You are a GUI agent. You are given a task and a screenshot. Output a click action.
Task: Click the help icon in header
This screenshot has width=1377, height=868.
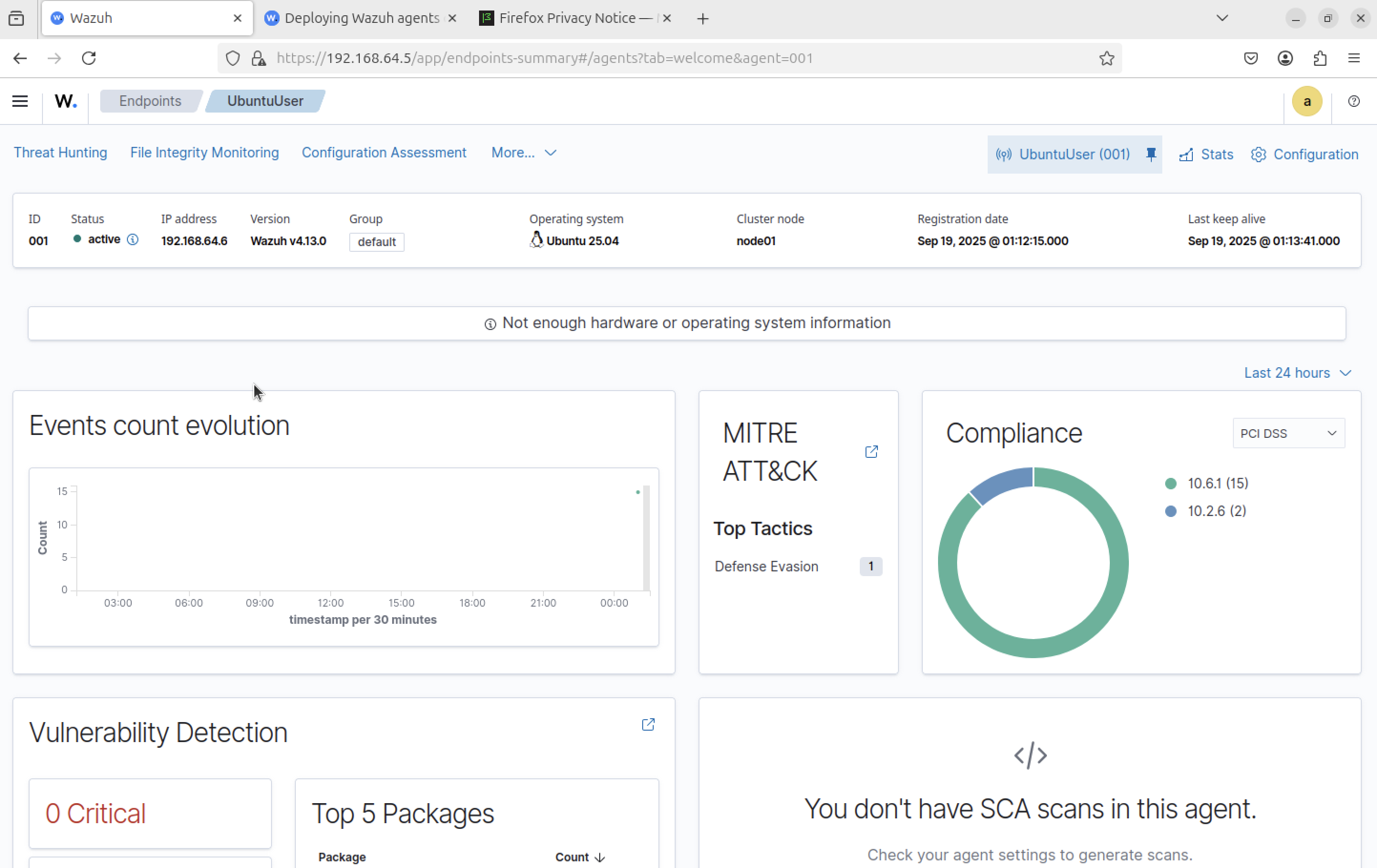pos(1354,101)
